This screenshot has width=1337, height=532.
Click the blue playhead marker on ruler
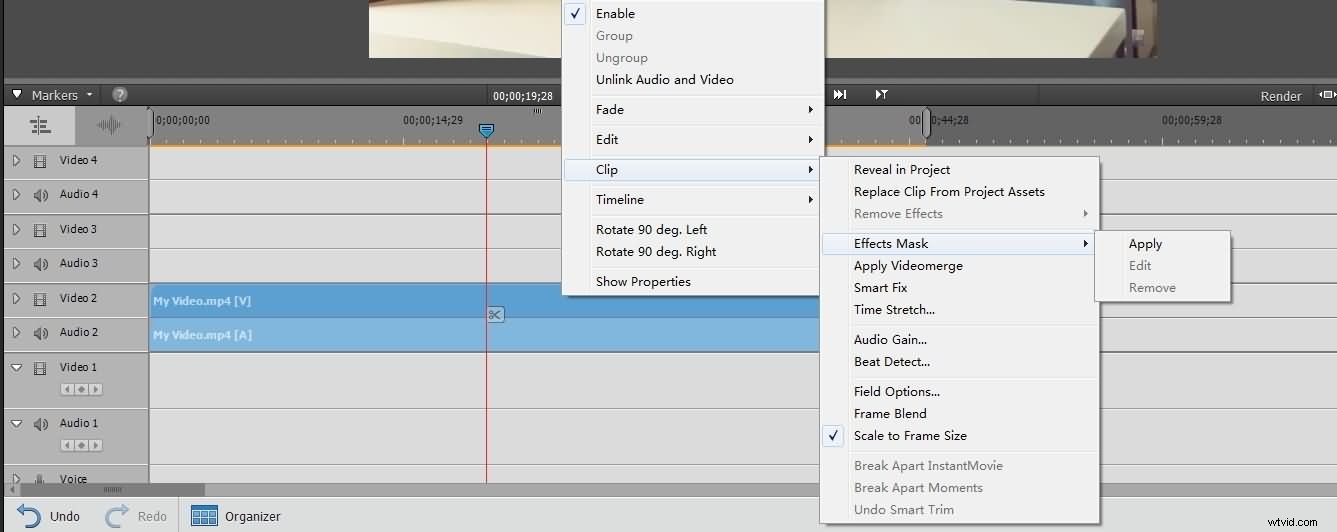point(486,131)
